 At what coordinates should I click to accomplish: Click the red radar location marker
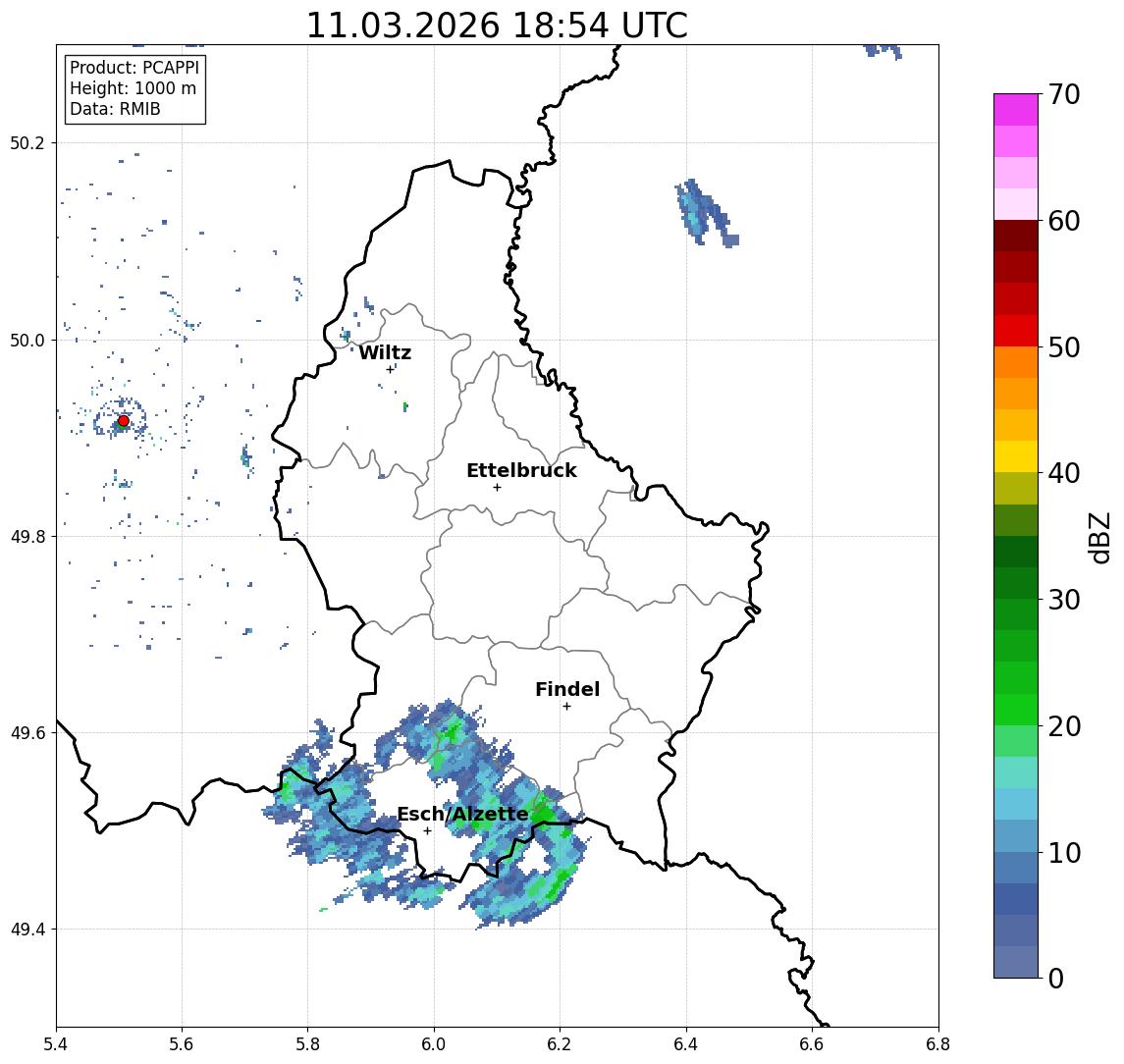tap(124, 421)
